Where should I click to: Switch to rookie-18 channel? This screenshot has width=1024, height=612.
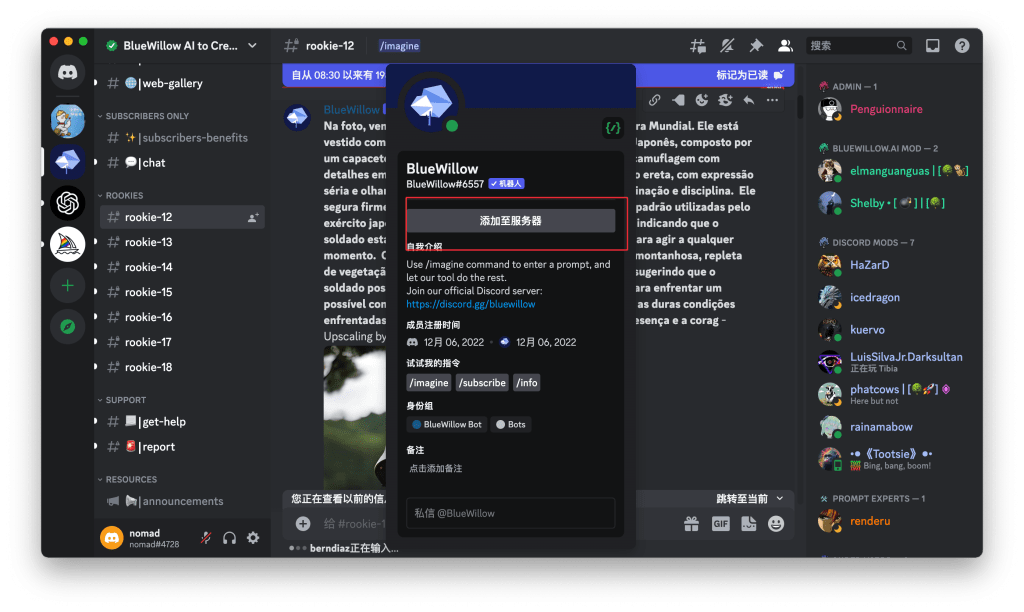[182, 367]
